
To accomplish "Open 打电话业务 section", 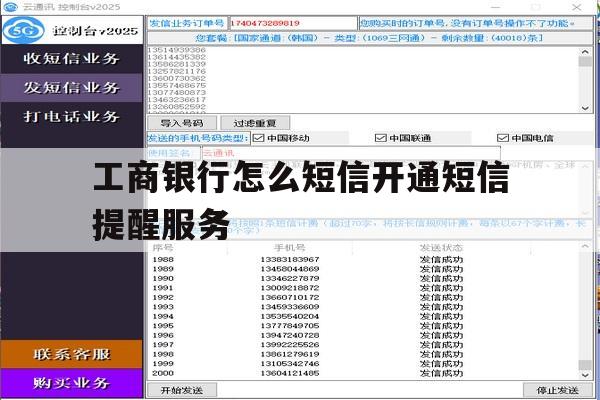I will pos(72,116).
